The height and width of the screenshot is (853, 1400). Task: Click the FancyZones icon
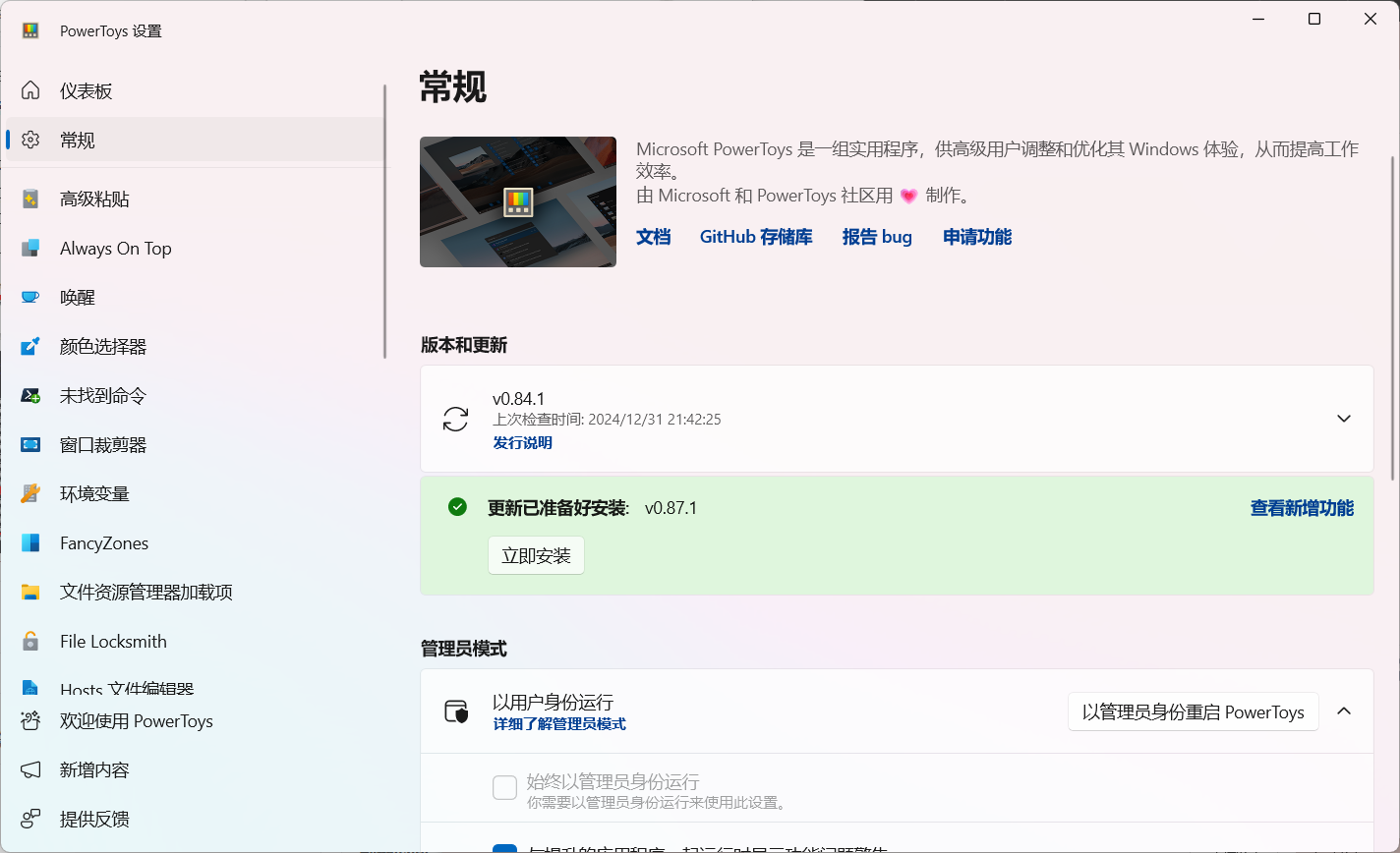[30, 542]
